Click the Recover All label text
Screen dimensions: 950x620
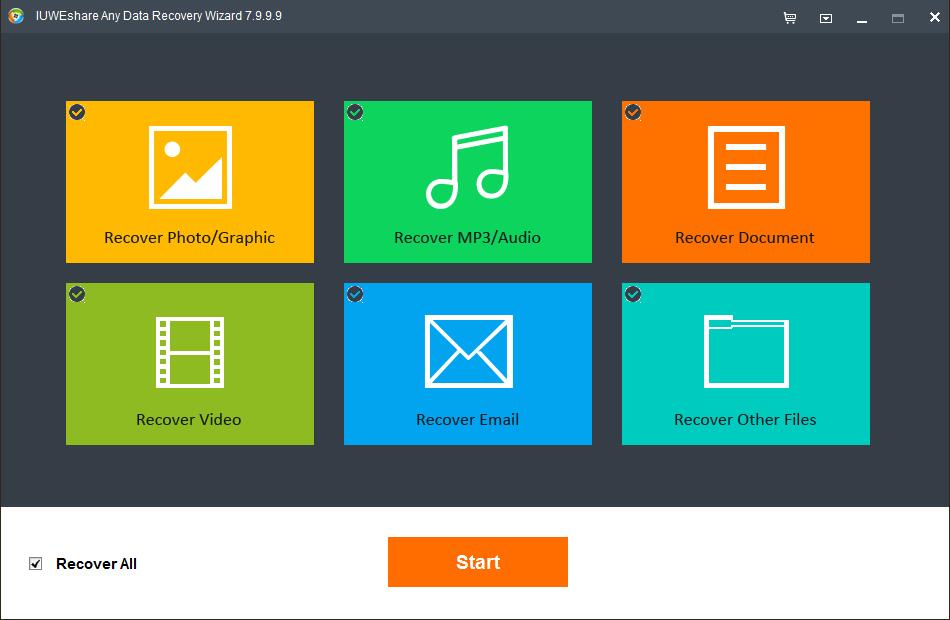(x=95, y=564)
